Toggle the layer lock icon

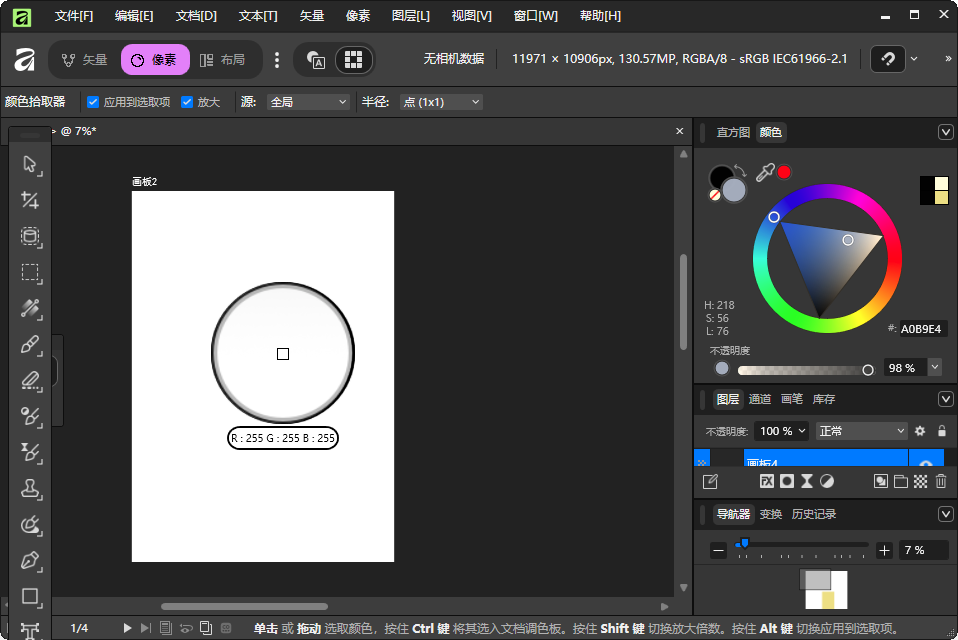pyautogui.click(x=942, y=431)
